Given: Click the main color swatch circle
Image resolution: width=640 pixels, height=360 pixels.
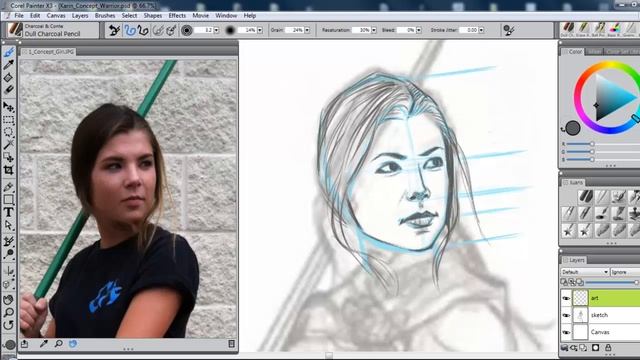Looking at the screenshot, I should pyautogui.click(x=573, y=128).
